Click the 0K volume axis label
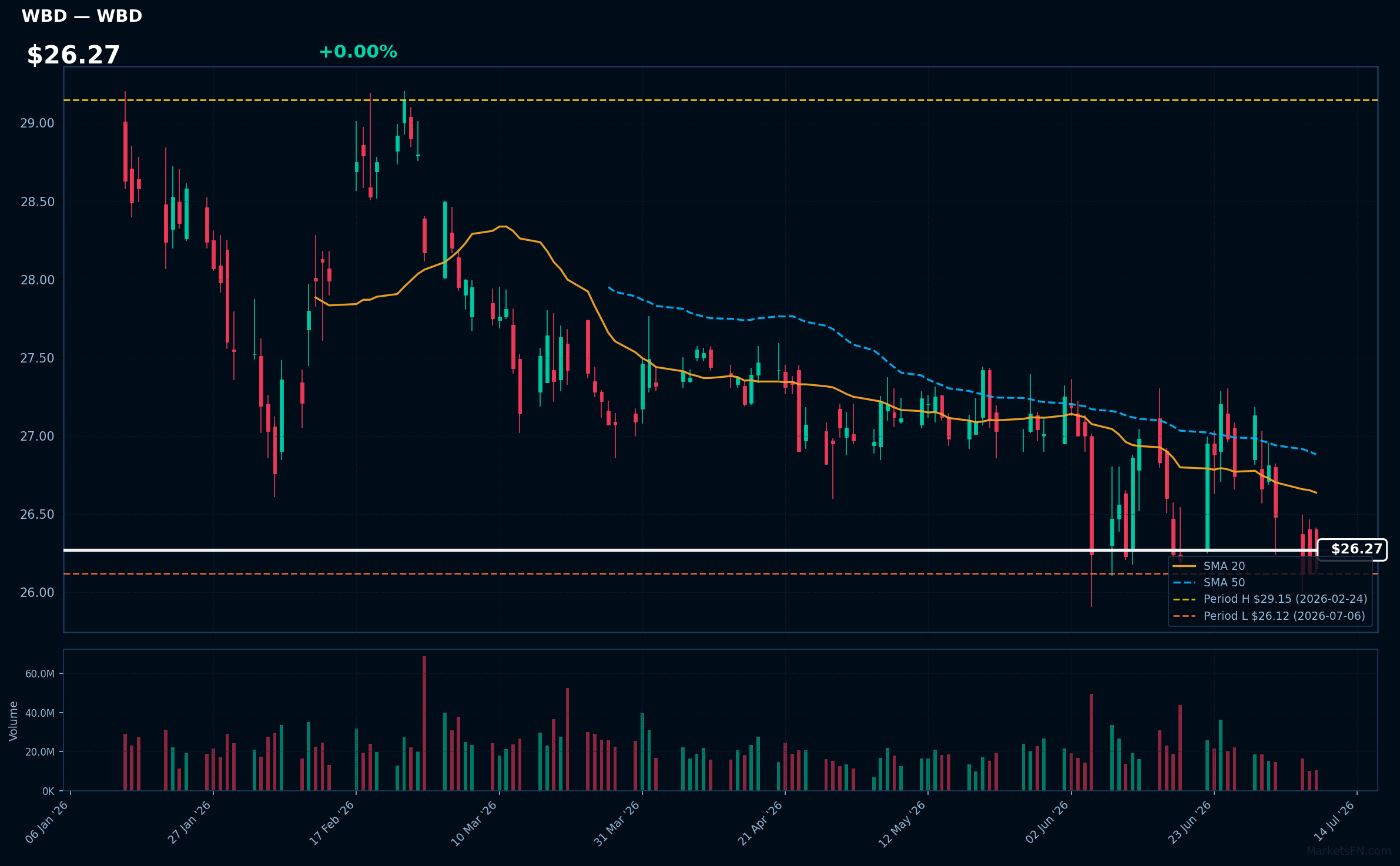 (x=48, y=791)
